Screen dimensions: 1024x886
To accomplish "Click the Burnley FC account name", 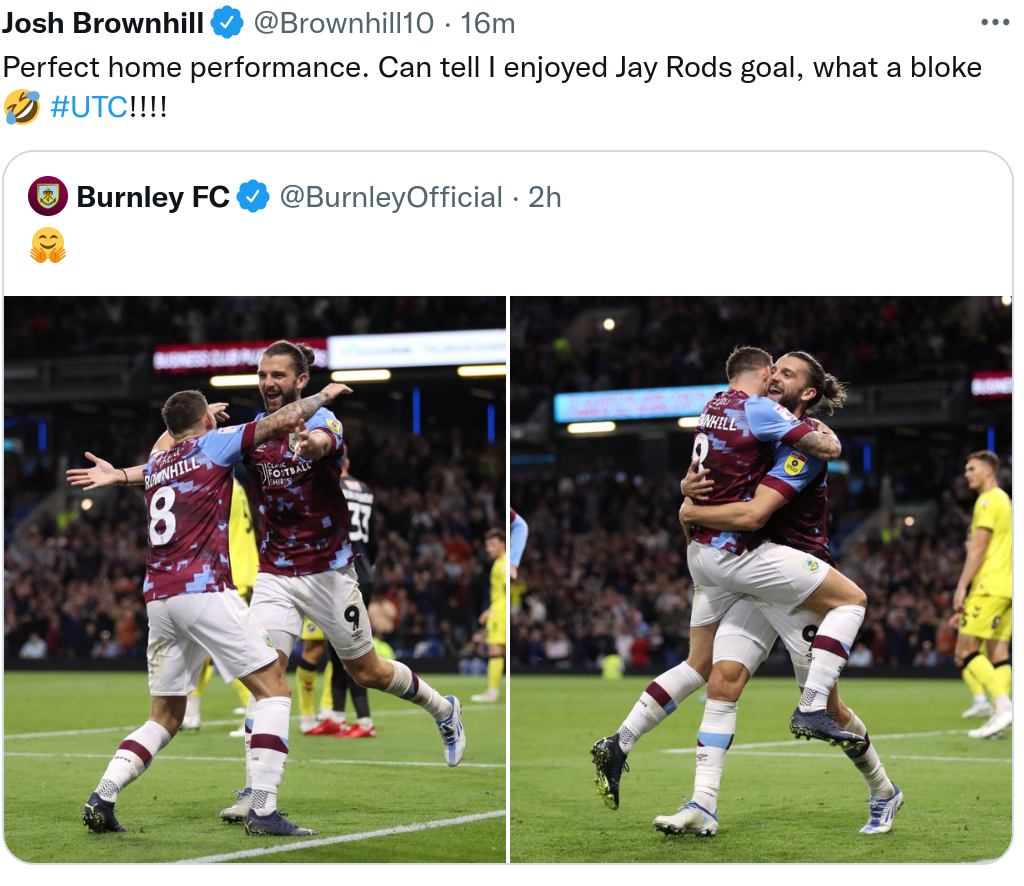I will point(153,197).
